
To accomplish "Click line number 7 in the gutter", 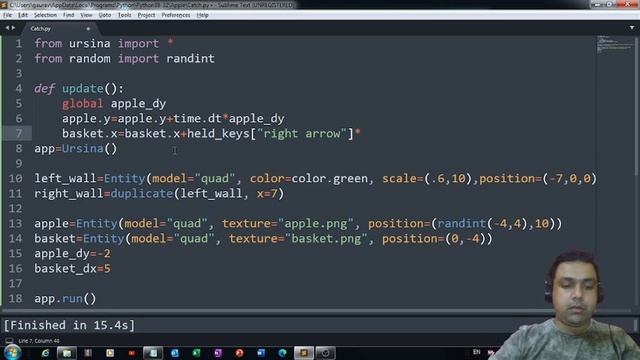I will 19,133.
